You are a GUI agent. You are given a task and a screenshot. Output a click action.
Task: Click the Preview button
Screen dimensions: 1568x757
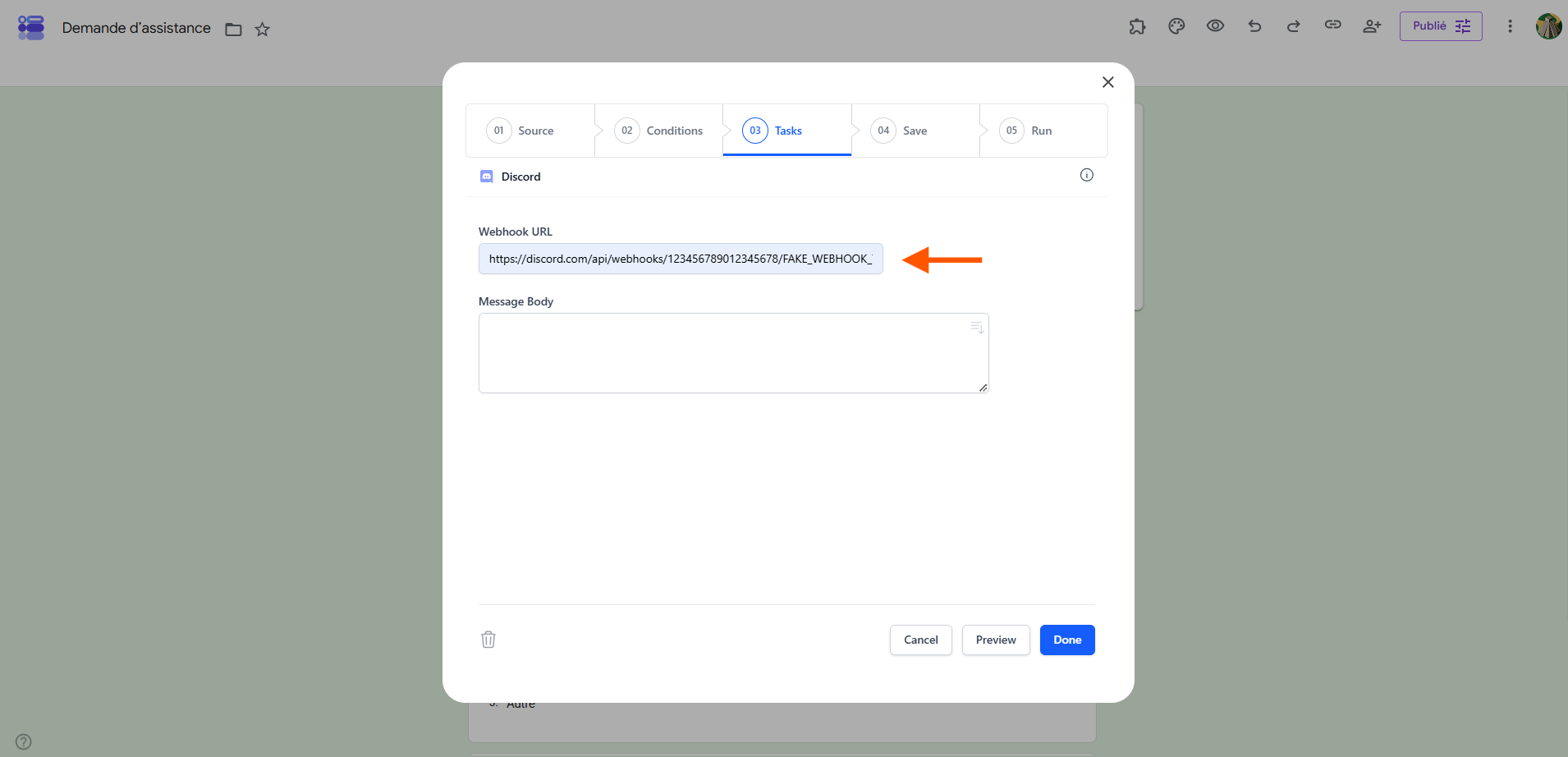[x=996, y=640]
